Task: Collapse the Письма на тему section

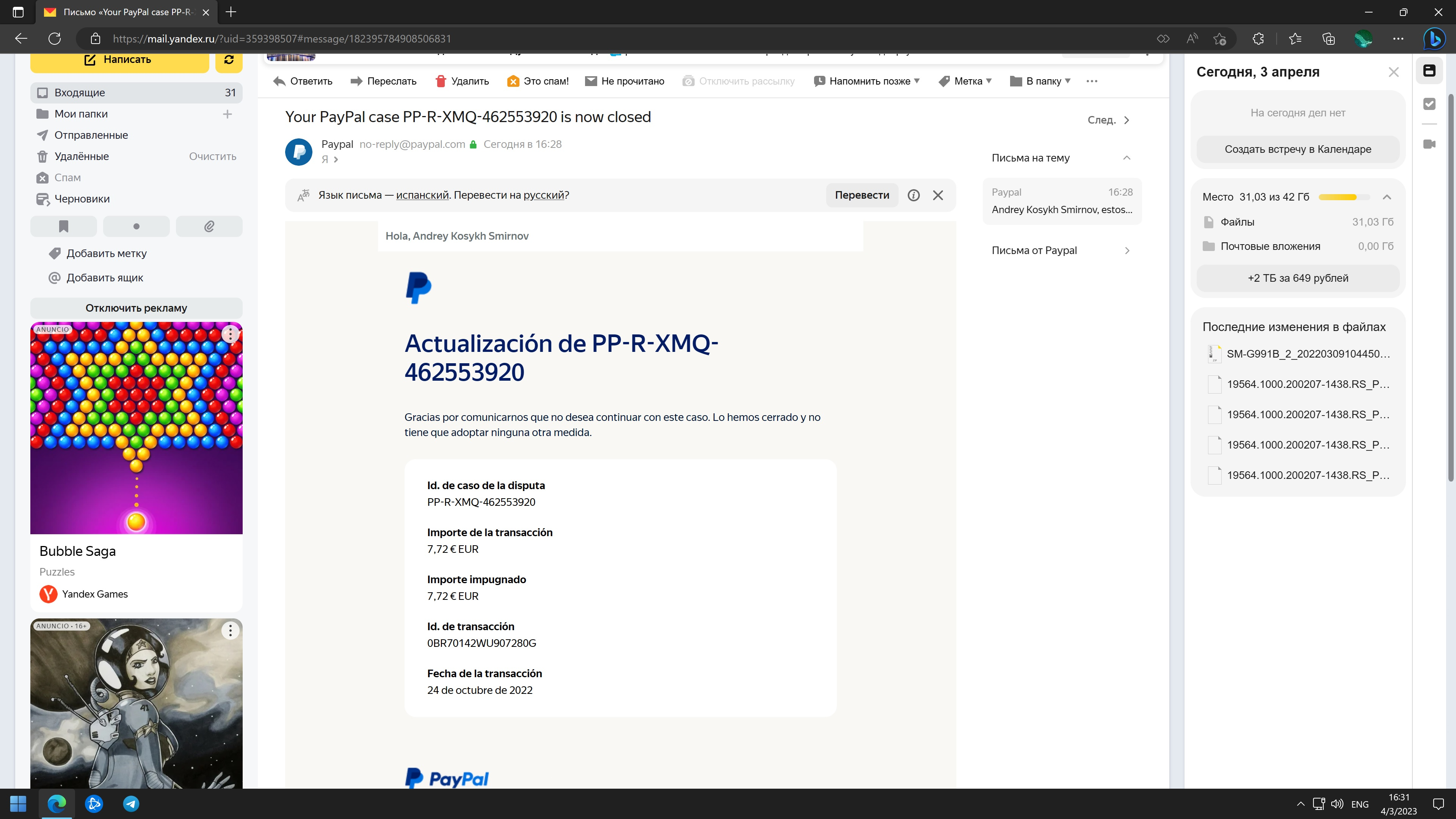Action: [1127, 158]
